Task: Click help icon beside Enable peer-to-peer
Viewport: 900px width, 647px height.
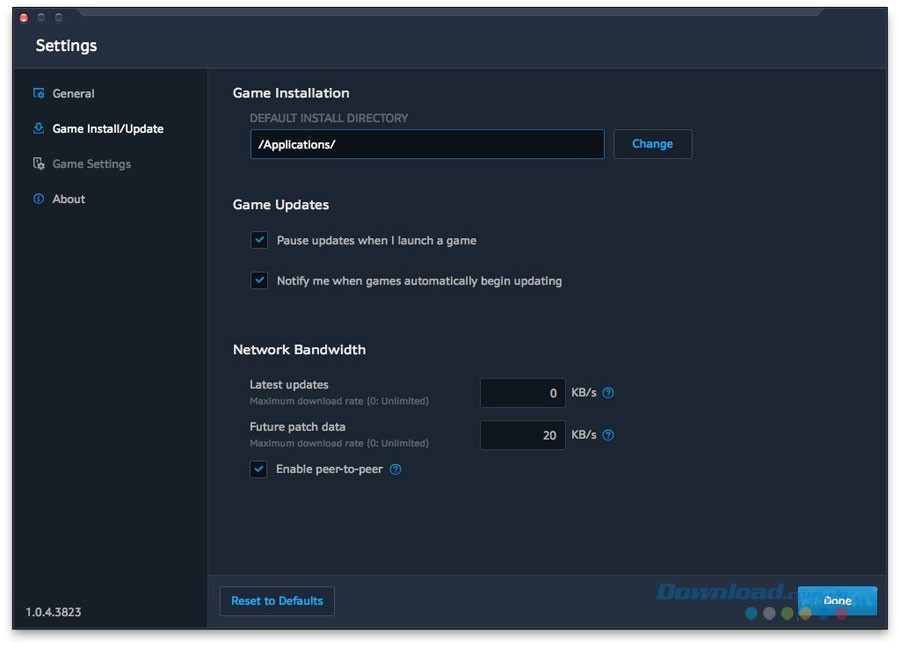Action: pos(395,469)
